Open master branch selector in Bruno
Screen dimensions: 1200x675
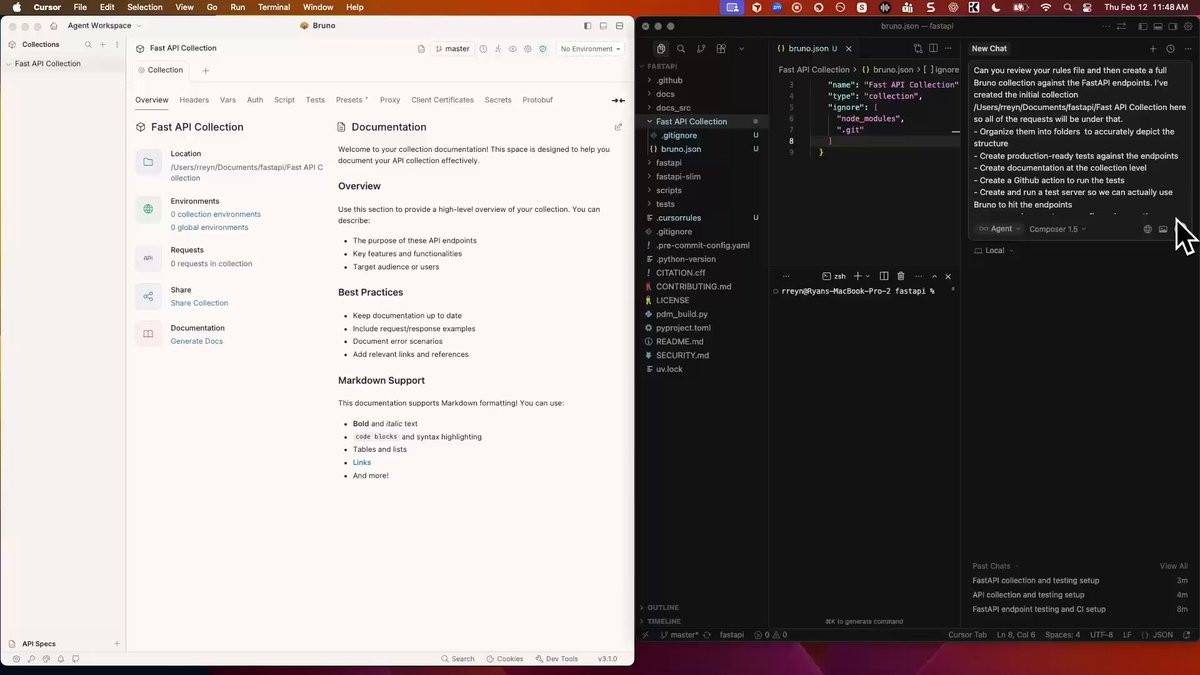coord(453,48)
